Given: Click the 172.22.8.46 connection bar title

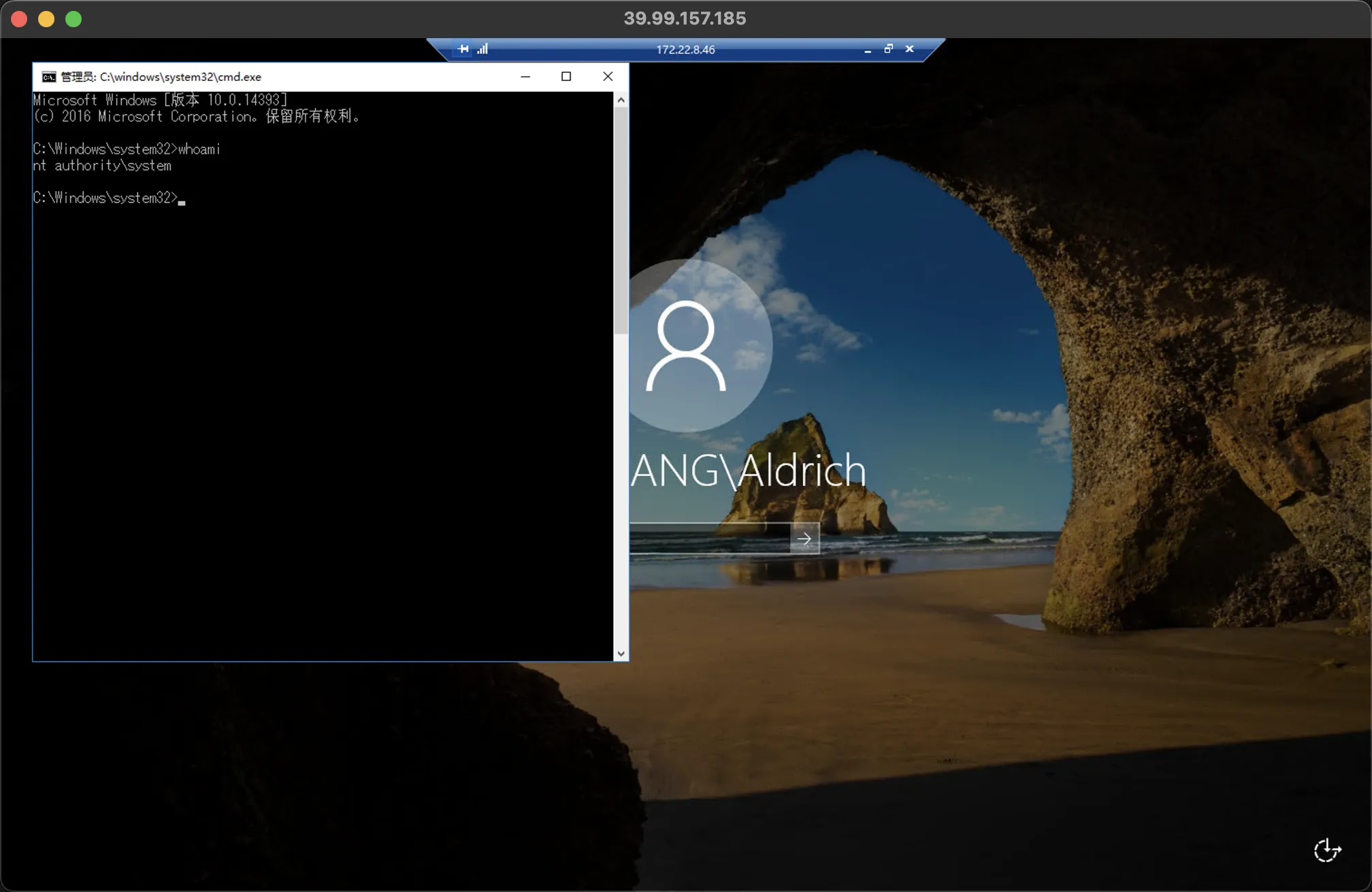Looking at the screenshot, I should [x=685, y=50].
